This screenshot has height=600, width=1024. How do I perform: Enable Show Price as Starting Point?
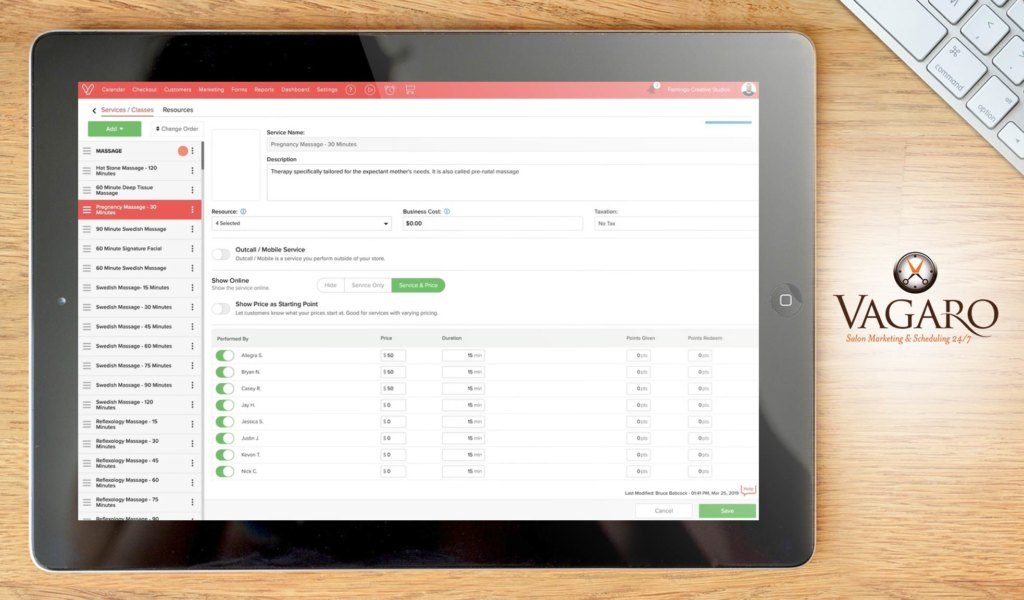pyautogui.click(x=221, y=309)
